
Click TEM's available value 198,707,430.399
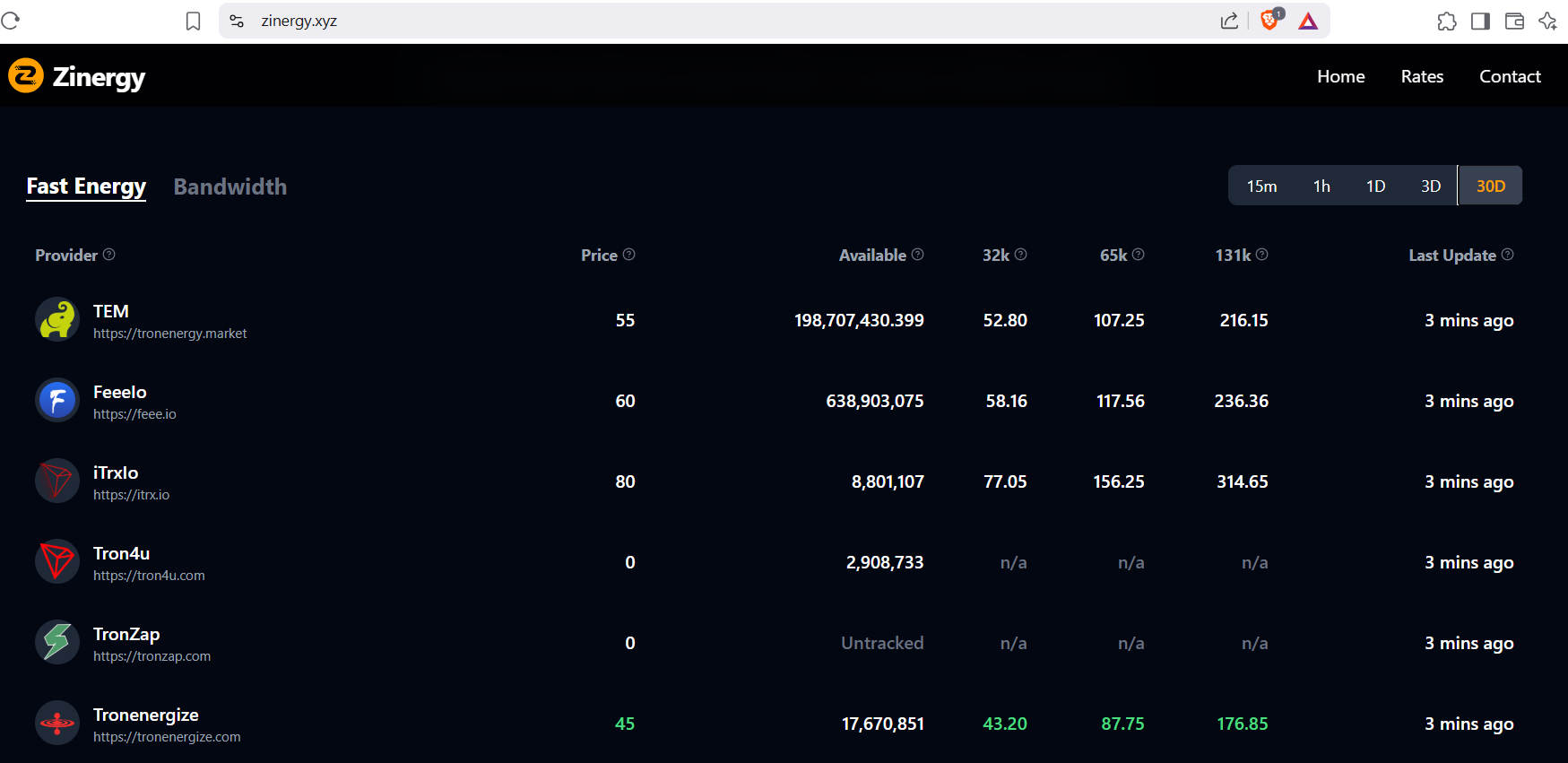coord(859,320)
